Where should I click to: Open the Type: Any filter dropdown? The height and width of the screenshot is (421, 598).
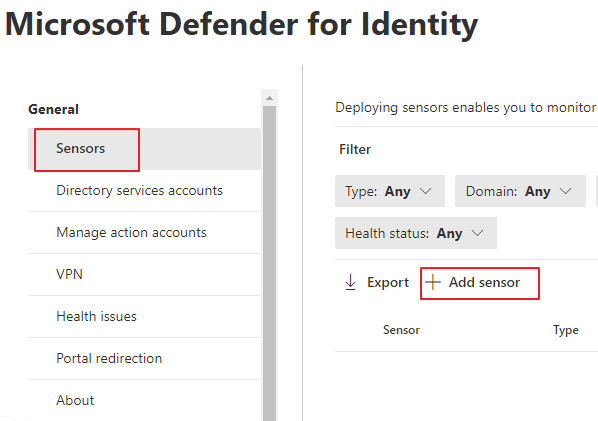(x=390, y=191)
